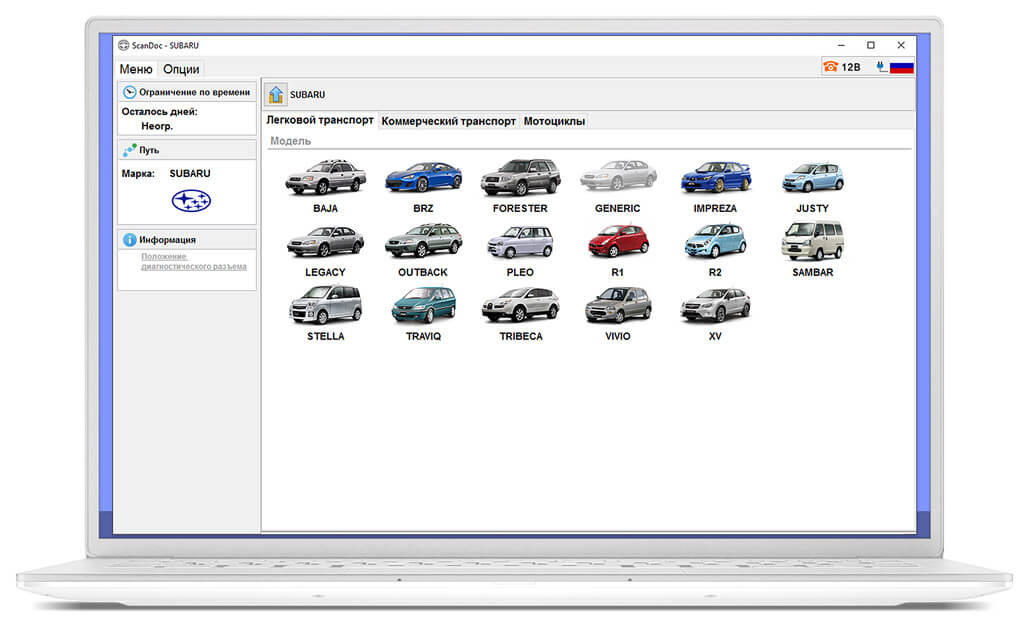Image resolution: width=1024 pixels, height=626 pixels.
Task: Click the Ограничение по времени panel header
Action: 187,92
